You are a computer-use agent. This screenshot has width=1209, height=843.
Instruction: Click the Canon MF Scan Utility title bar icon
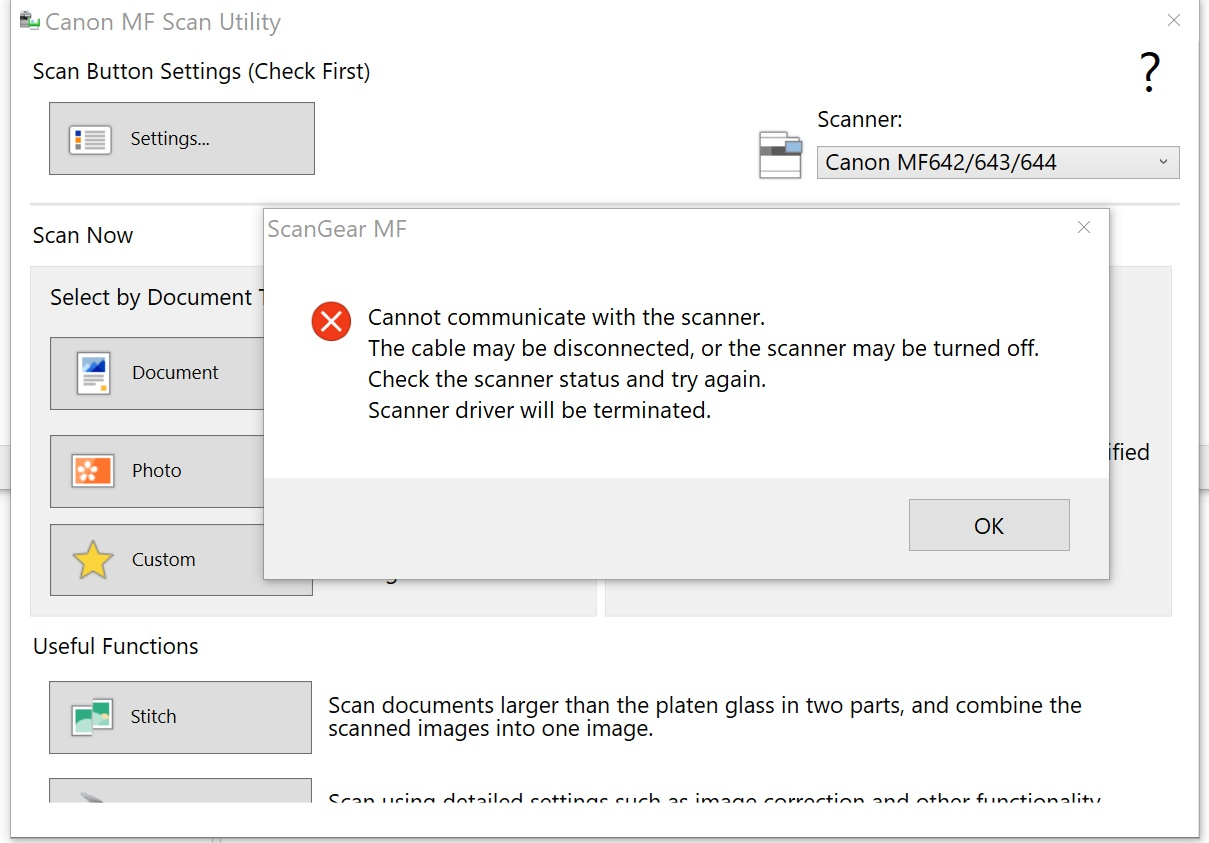28,19
